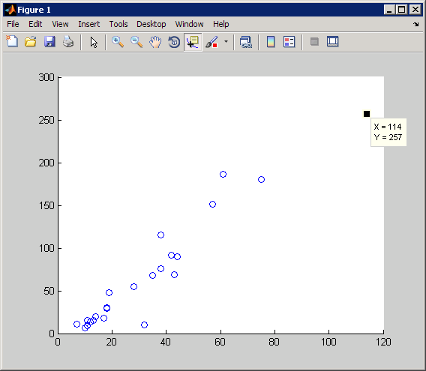Click the black data cursor marker

pos(367,114)
